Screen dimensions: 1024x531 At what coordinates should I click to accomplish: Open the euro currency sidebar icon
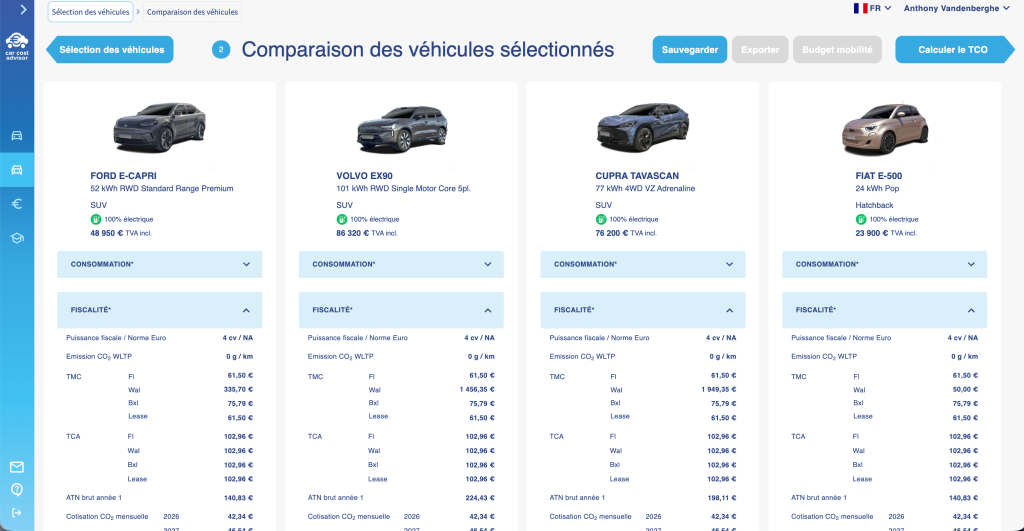point(17,204)
